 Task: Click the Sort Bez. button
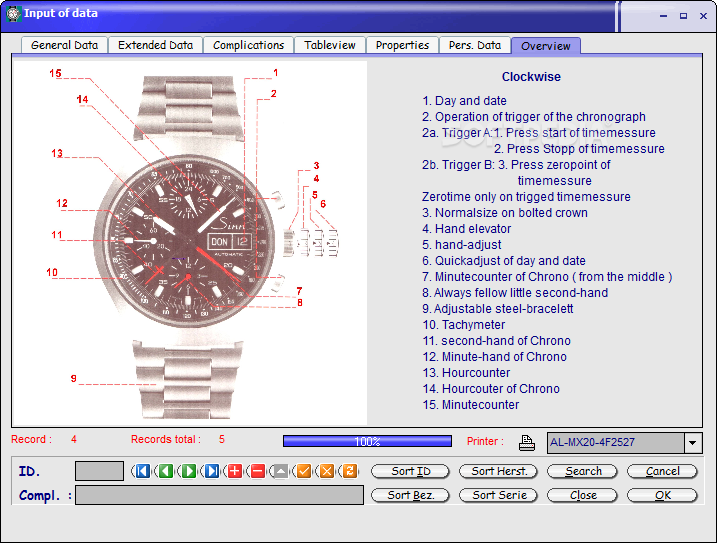coord(411,495)
